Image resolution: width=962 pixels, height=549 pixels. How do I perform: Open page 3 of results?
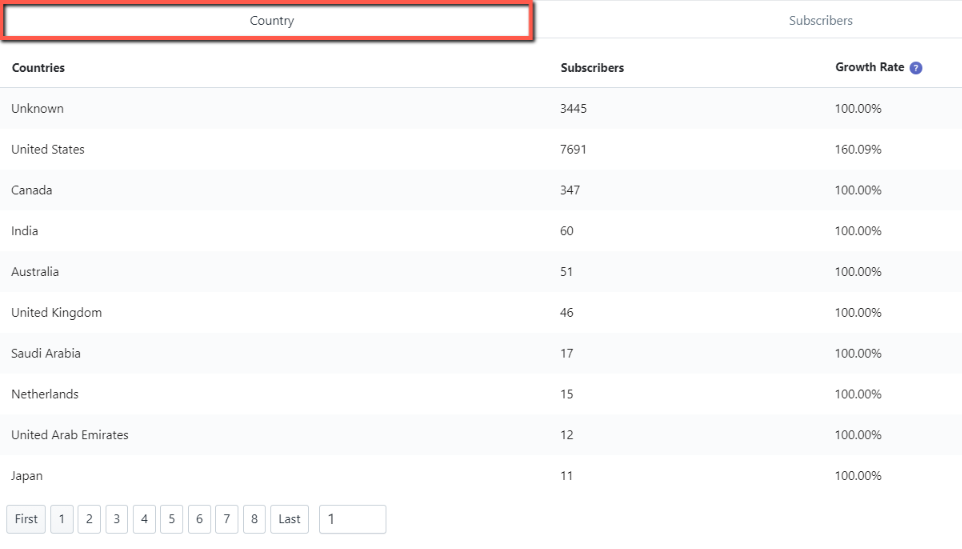tap(117, 519)
